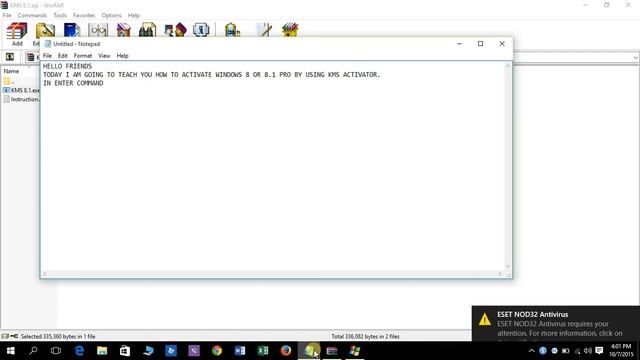The image size is (640, 360).
Task: Click the Notepad horizontal scrollbar
Action: click(272, 274)
